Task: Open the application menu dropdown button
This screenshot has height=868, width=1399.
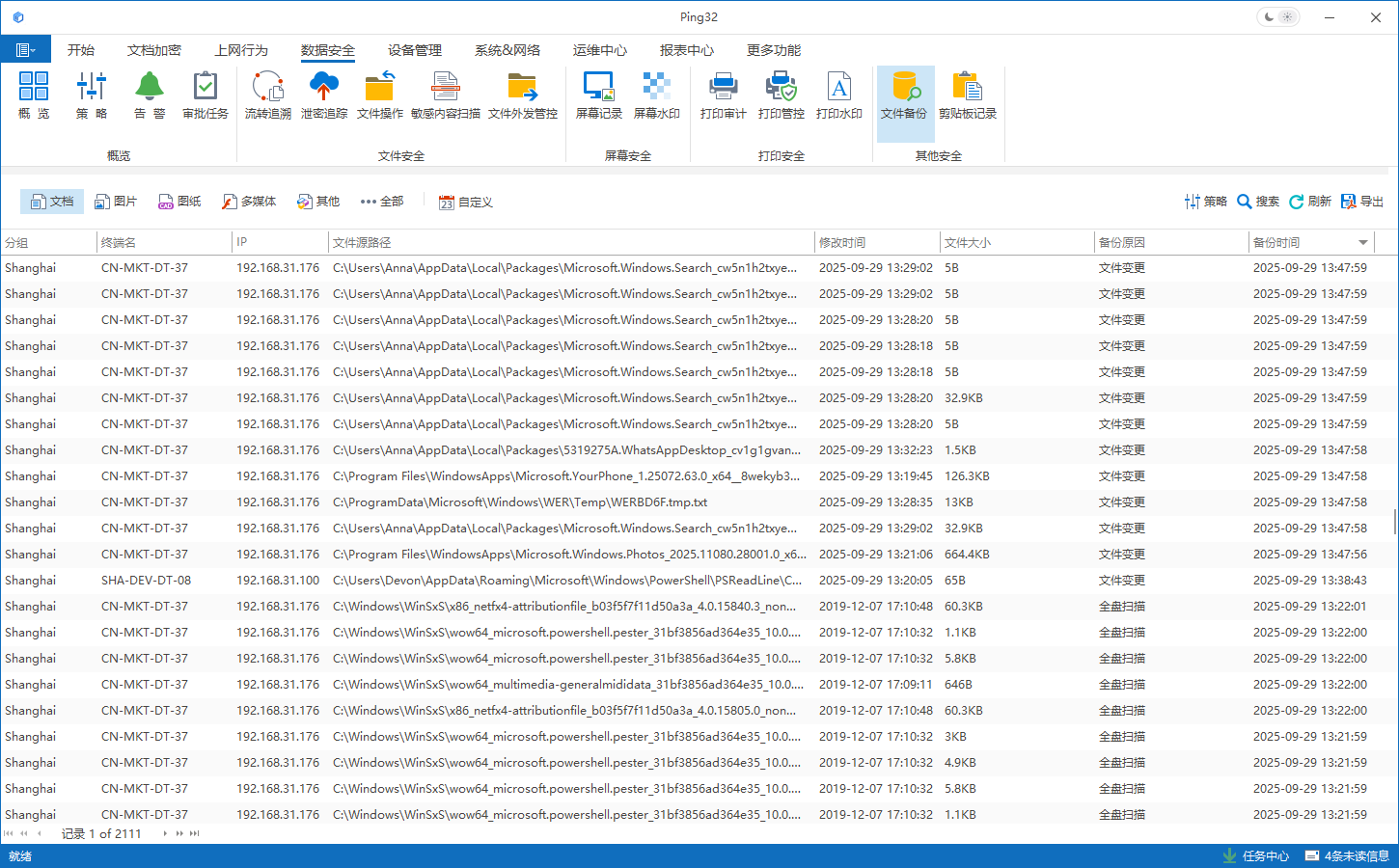Action: 26,50
